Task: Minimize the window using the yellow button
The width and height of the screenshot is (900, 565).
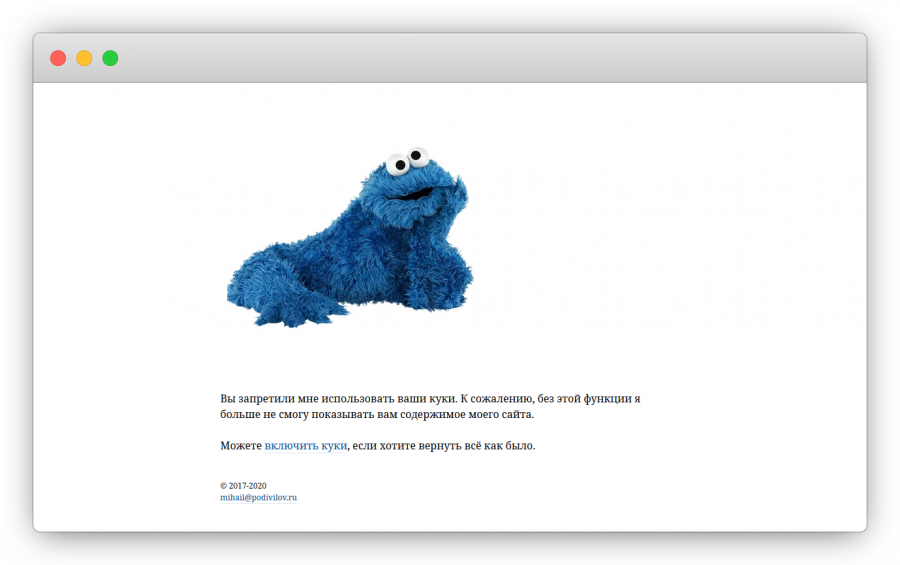Action: [84, 58]
